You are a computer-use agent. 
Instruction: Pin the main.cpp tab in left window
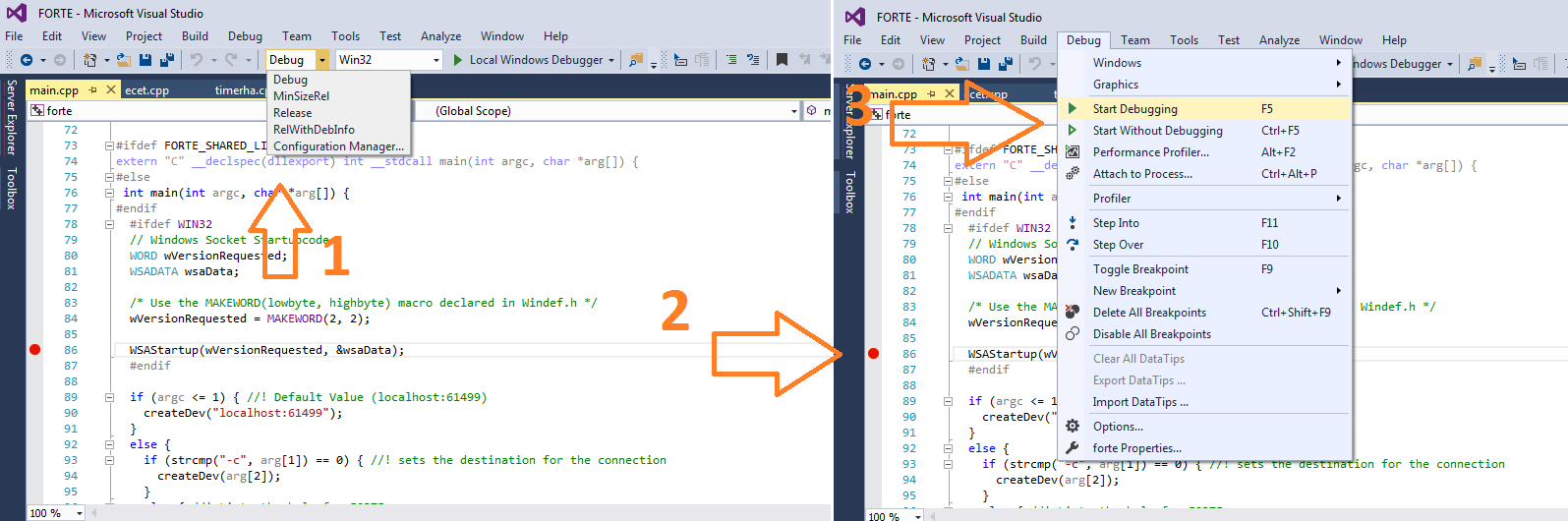coord(93,89)
